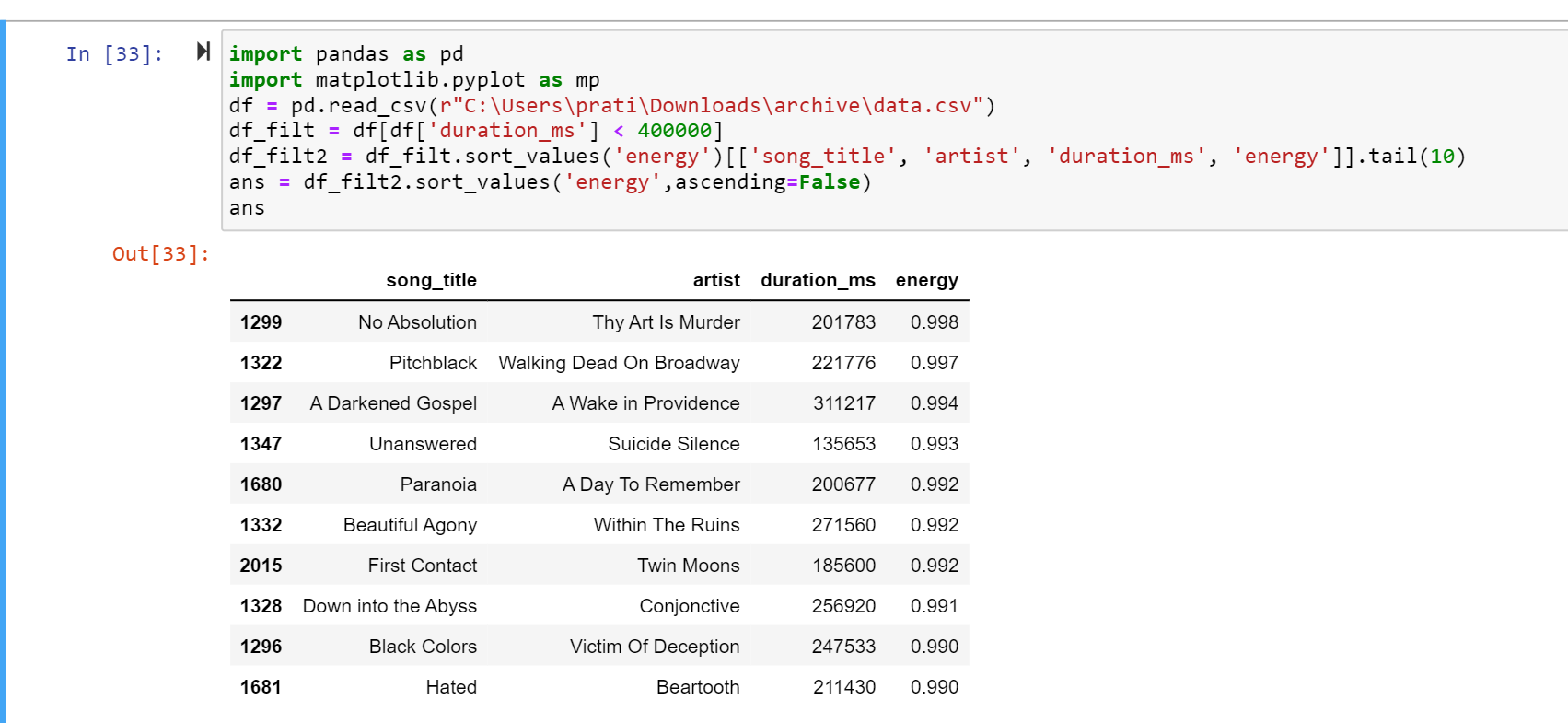Select row index 1322
This screenshot has height=723, width=1568.
point(261,363)
